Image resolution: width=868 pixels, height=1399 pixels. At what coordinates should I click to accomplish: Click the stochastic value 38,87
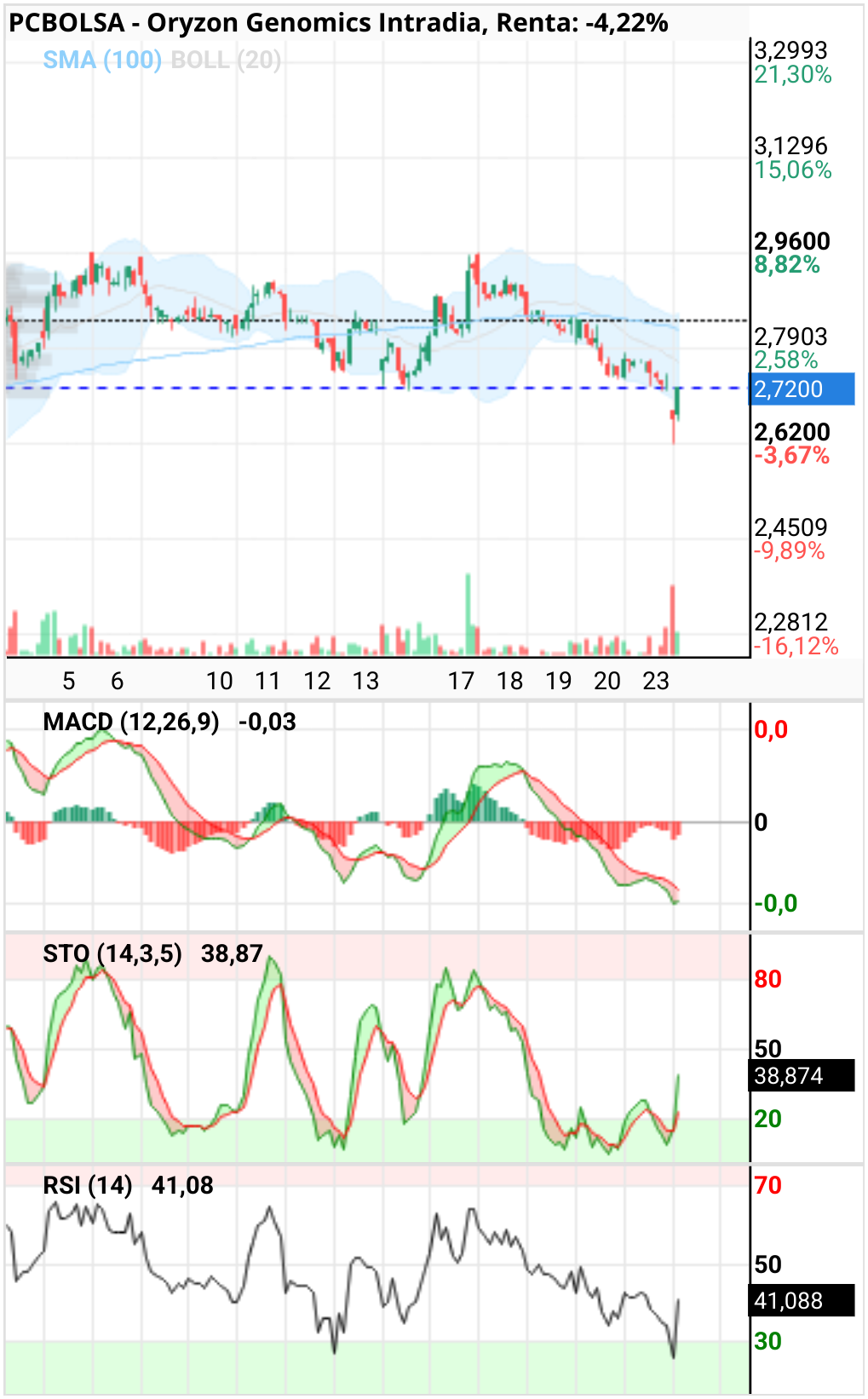point(232,953)
